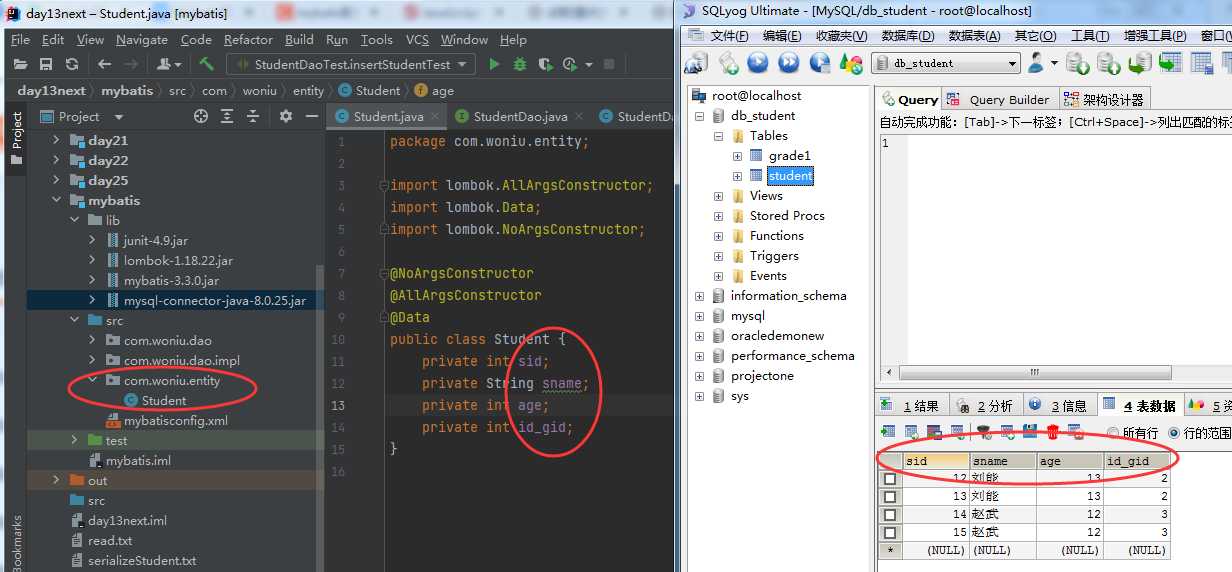Viewport: 1232px width, 572px height.
Task: Click the Build project hammer icon
Action: point(206,64)
